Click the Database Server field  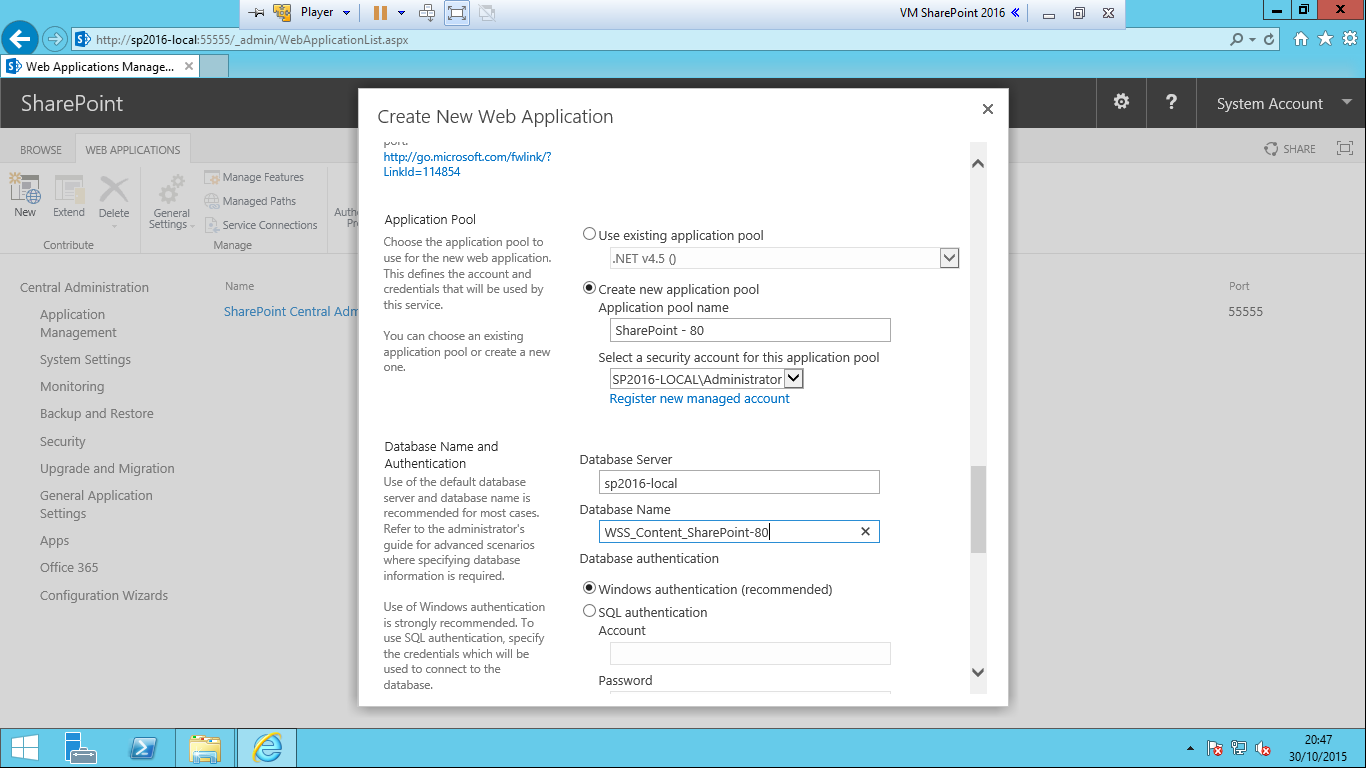point(739,482)
